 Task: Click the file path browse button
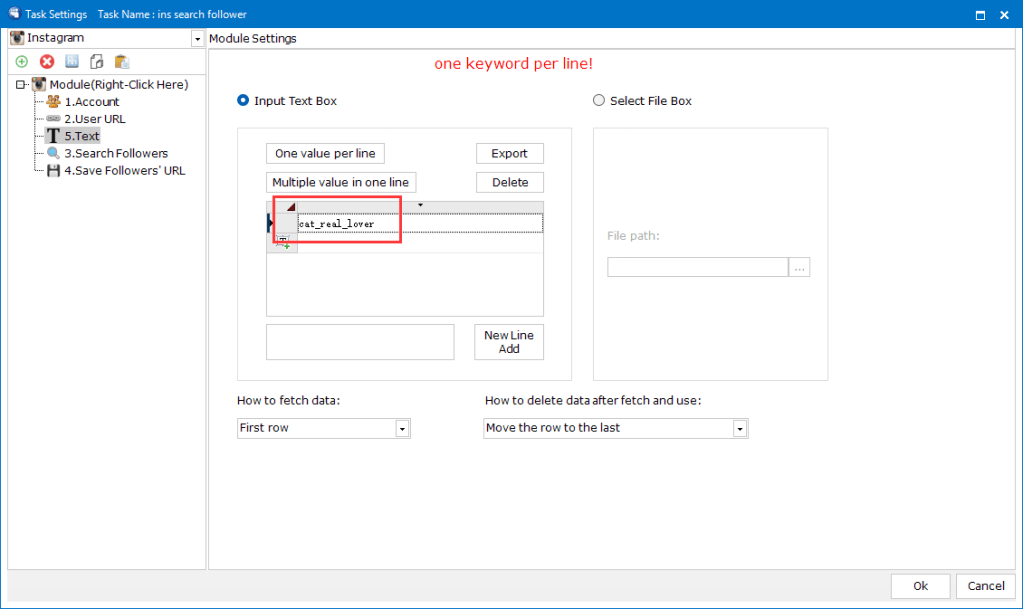(799, 268)
